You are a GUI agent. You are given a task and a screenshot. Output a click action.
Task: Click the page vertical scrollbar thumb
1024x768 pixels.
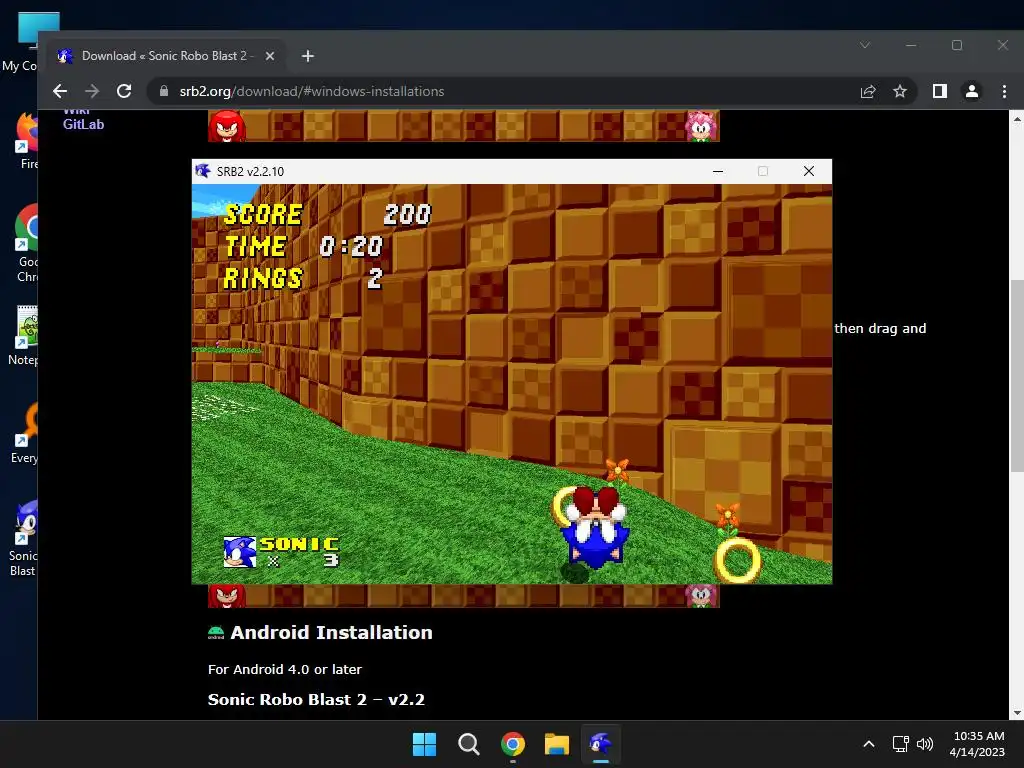point(1017,376)
